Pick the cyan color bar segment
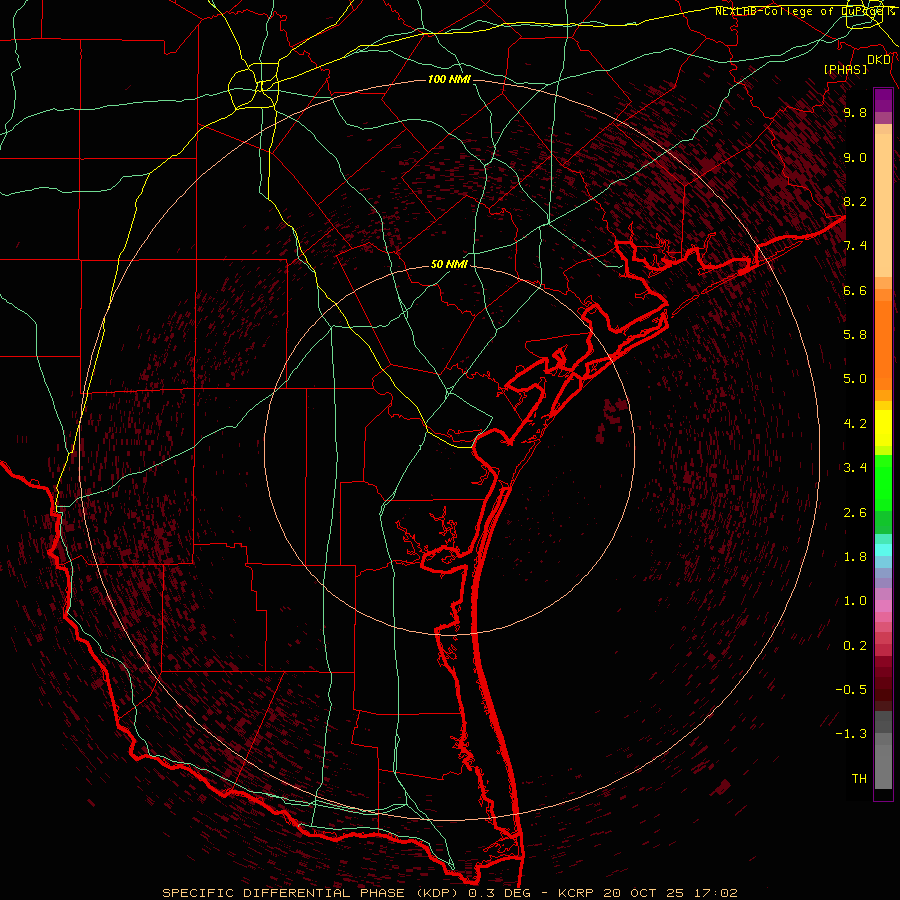The height and width of the screenshot is (900, 900). 883,550
